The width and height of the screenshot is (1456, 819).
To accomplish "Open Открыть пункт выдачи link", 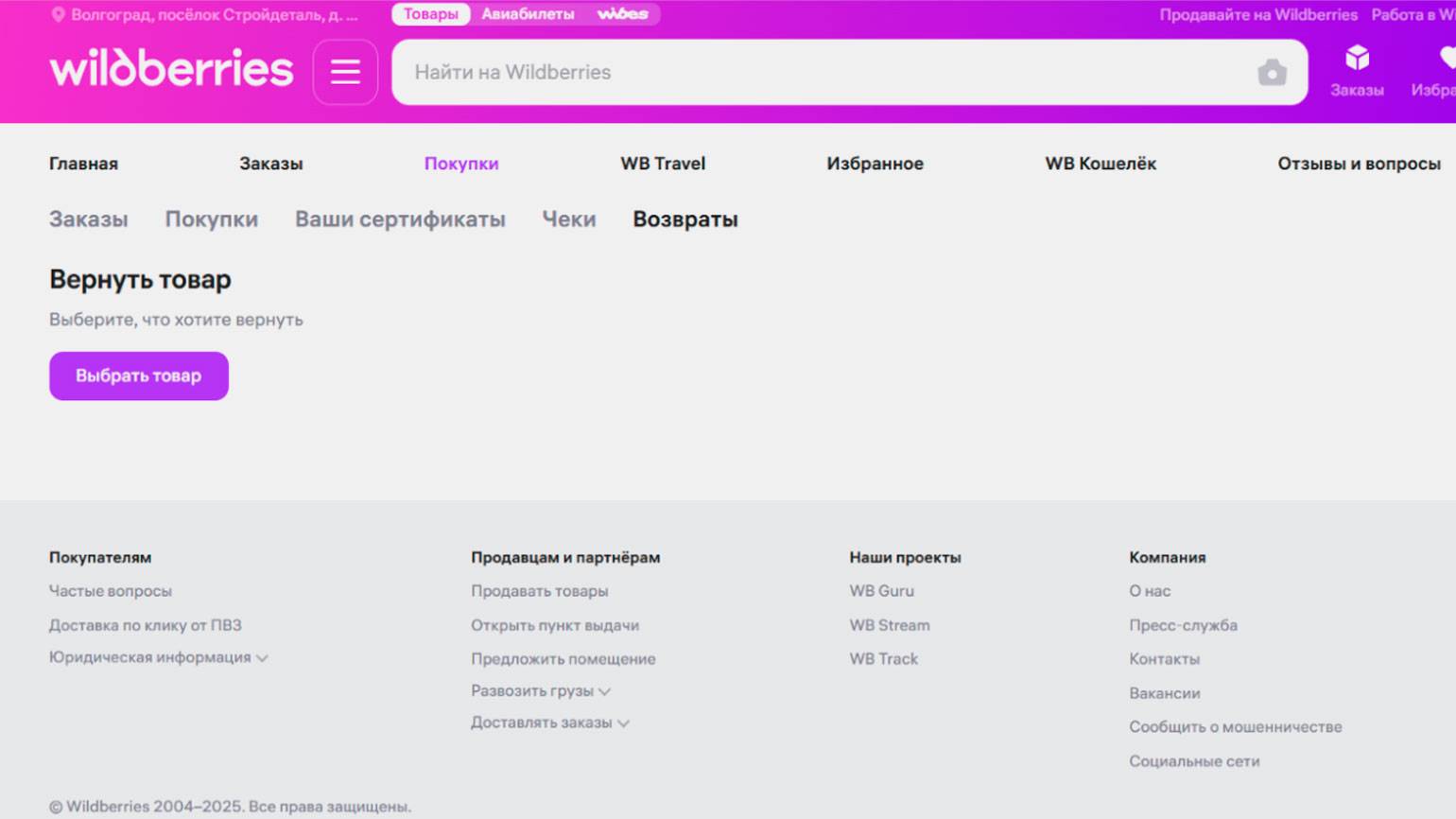I will 555,625.
